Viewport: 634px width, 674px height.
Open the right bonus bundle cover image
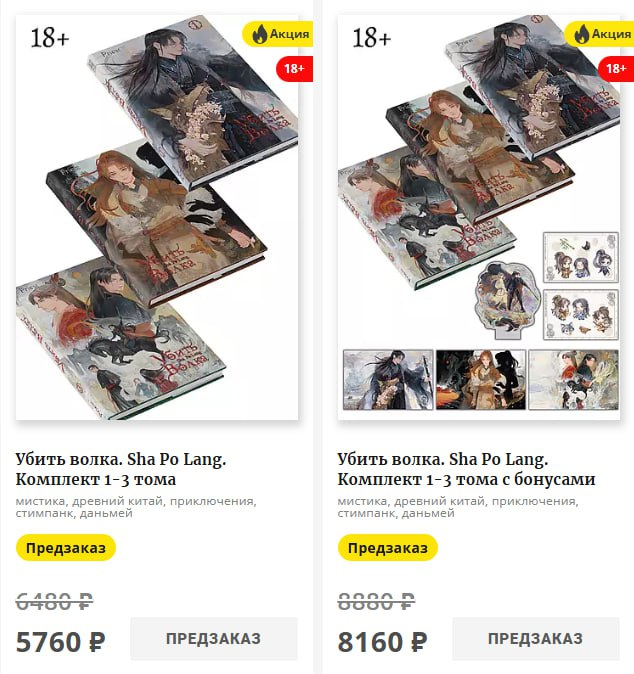pos(479,217)
